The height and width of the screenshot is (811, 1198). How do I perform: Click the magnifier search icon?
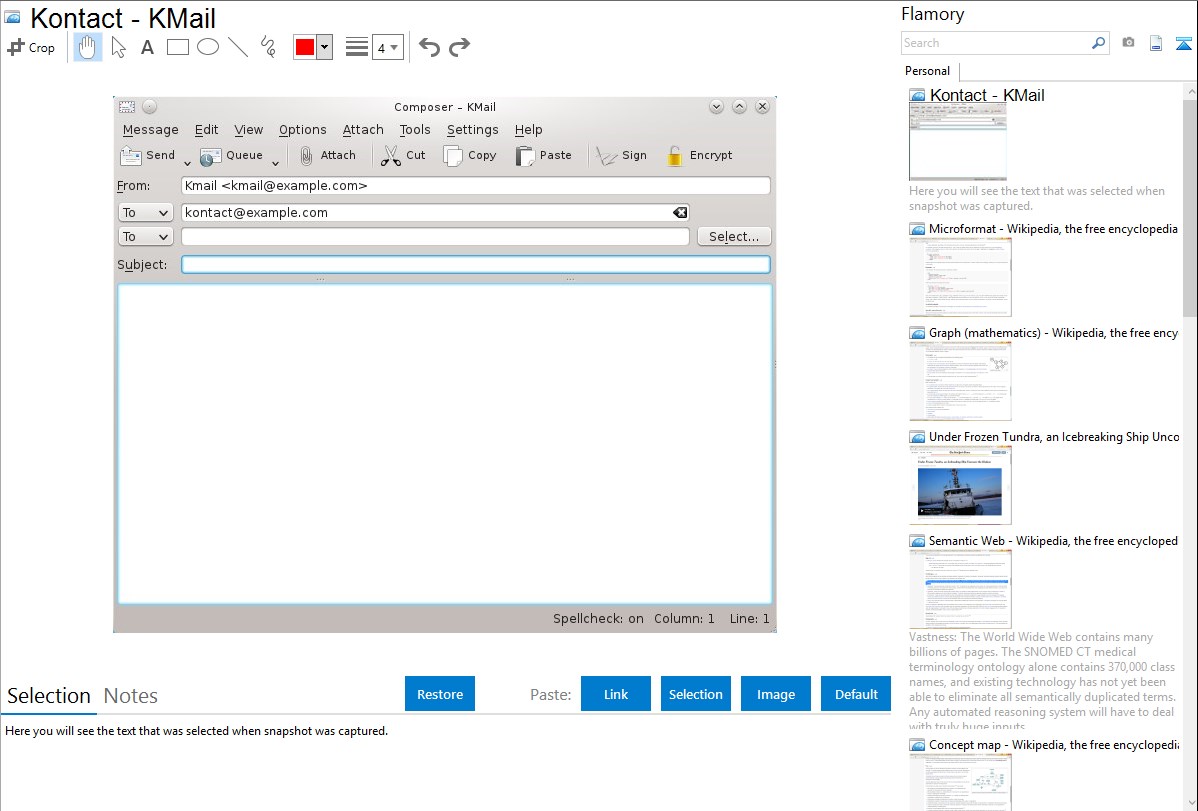pyautogui.click(x=1099, y=43)
